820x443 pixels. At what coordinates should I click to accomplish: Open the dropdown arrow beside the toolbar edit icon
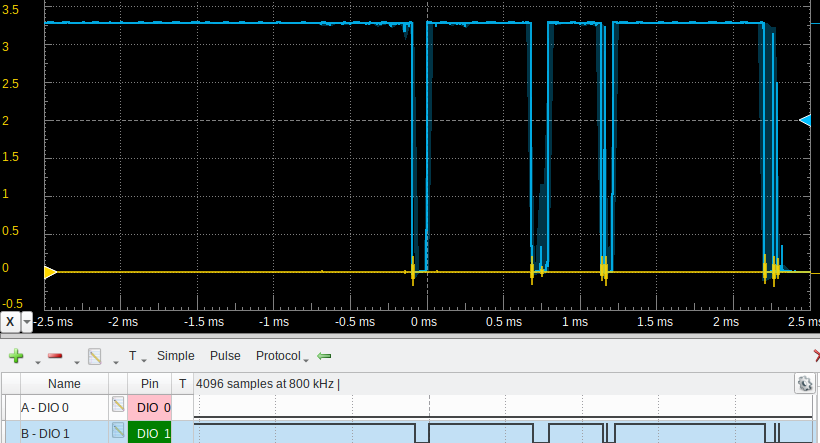[116, 362]
